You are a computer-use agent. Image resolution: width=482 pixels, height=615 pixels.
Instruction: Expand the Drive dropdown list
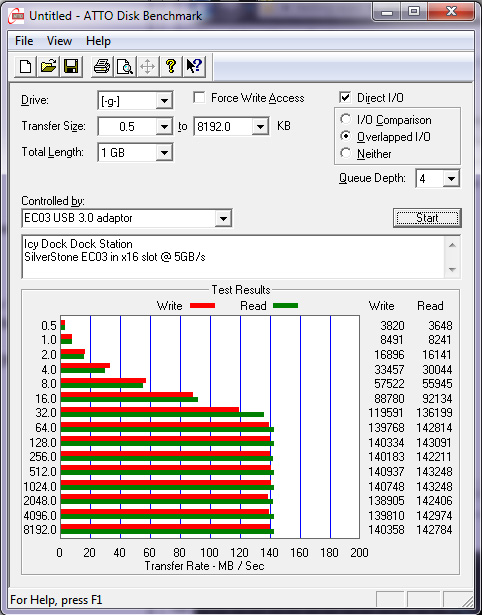click(164, 101)
